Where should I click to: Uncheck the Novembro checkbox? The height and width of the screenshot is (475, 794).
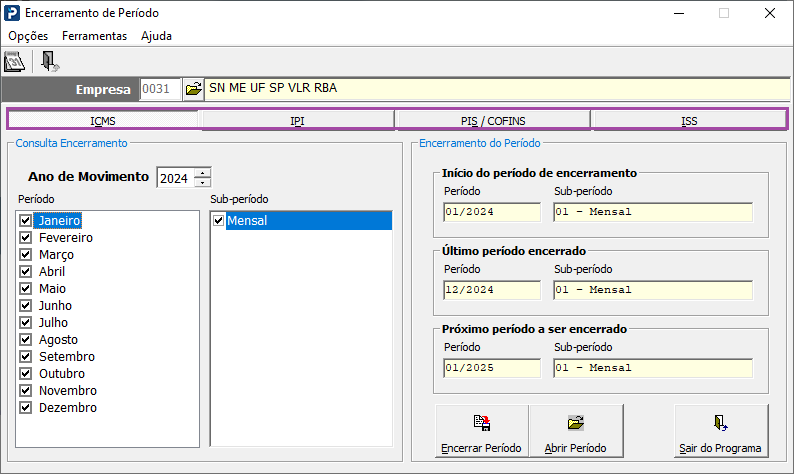click(25, 390)
